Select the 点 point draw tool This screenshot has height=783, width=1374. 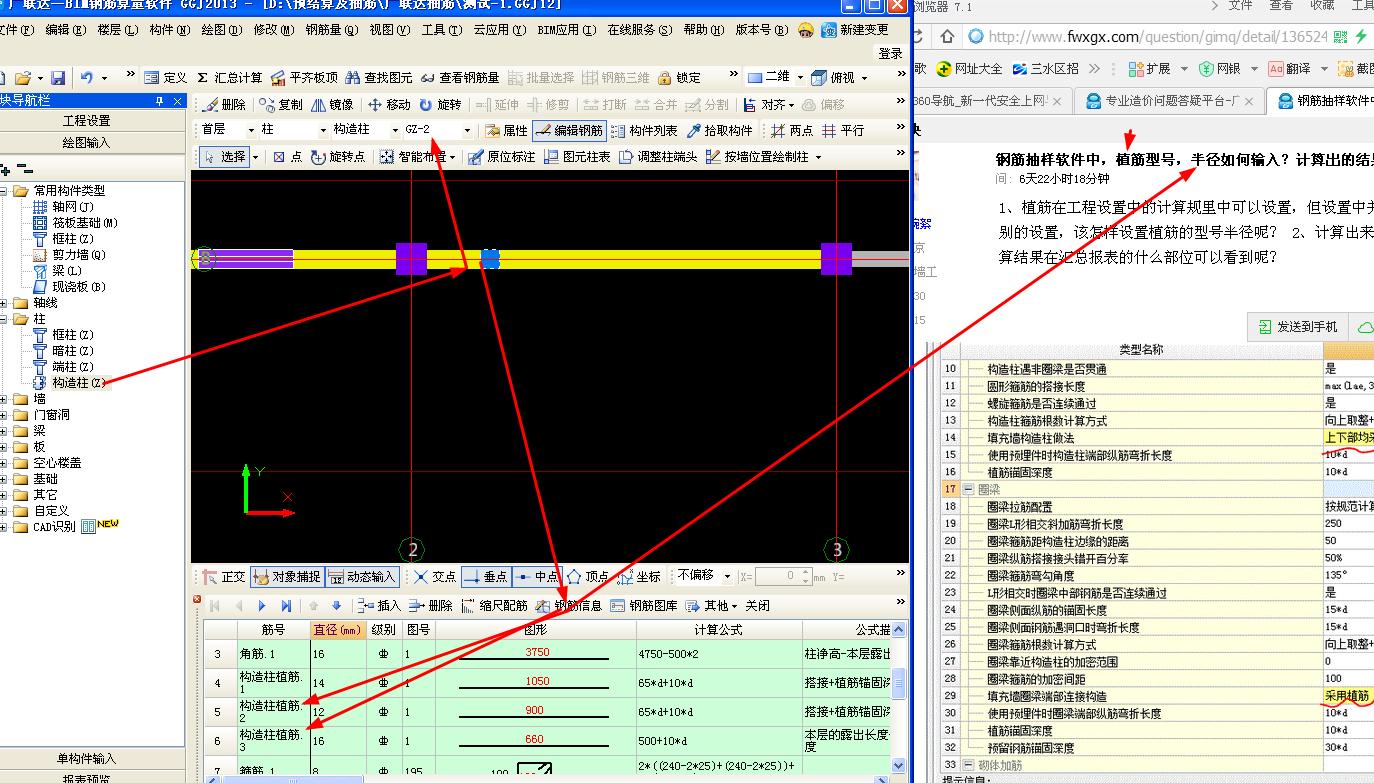tap(287, 157)
